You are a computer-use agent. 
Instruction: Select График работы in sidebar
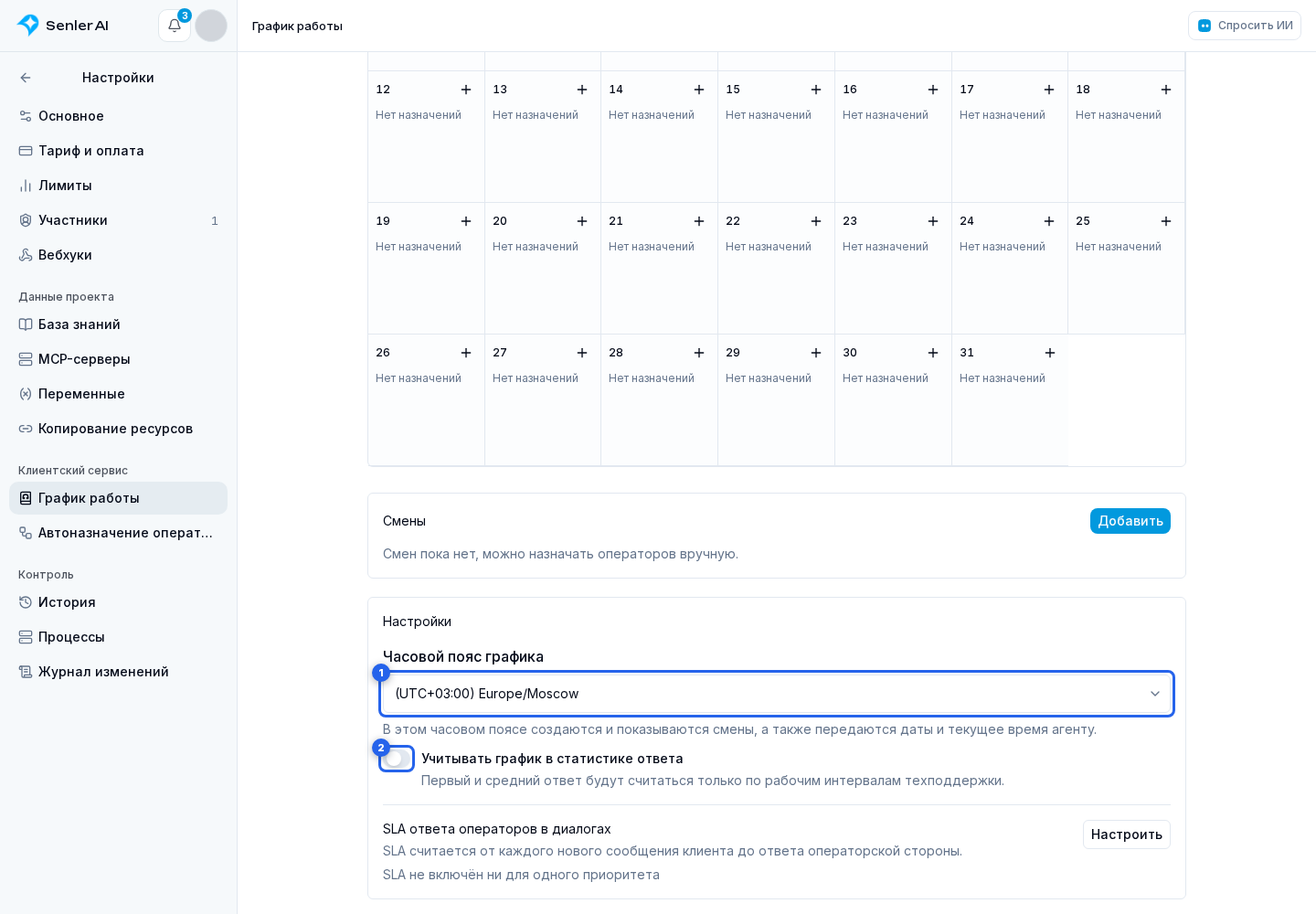(118, 498)
